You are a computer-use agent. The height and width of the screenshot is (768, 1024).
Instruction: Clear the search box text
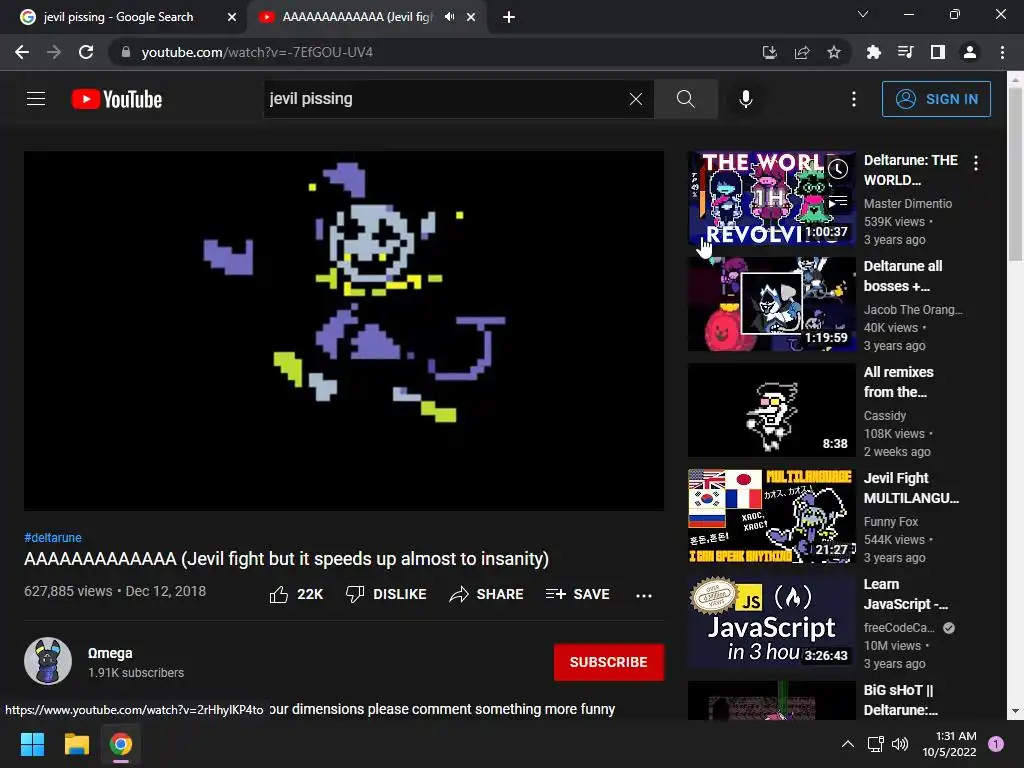pyautogui.click(x=635, y=99)
